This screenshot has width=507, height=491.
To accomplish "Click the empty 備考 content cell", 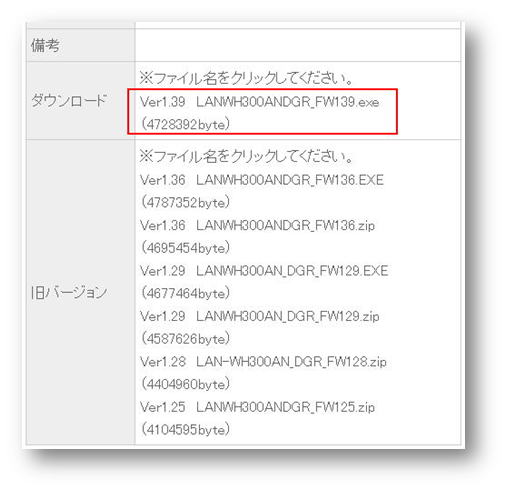I will (x=298, y=45).
